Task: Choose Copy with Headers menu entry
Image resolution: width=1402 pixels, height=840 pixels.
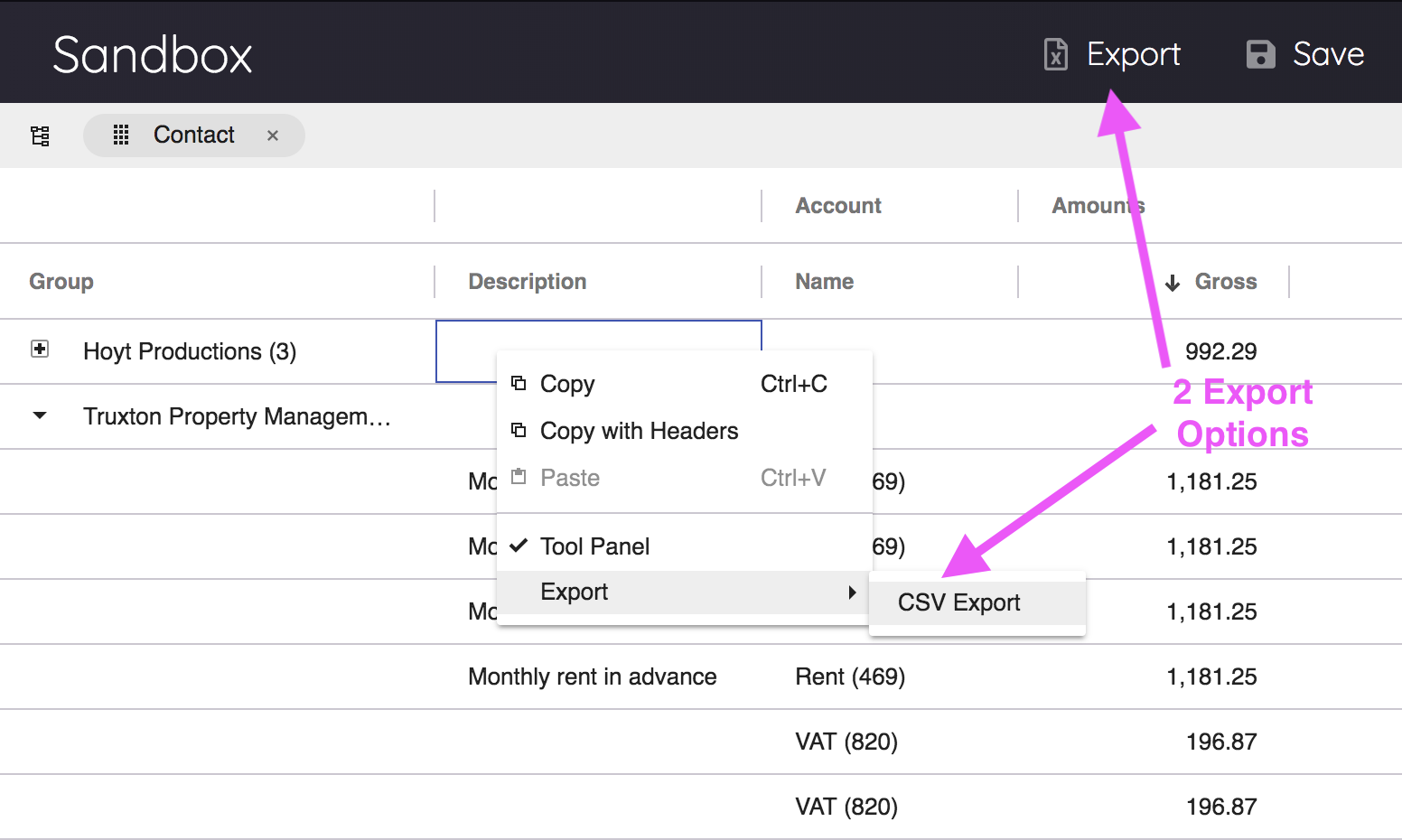Action: click(685, 431)
